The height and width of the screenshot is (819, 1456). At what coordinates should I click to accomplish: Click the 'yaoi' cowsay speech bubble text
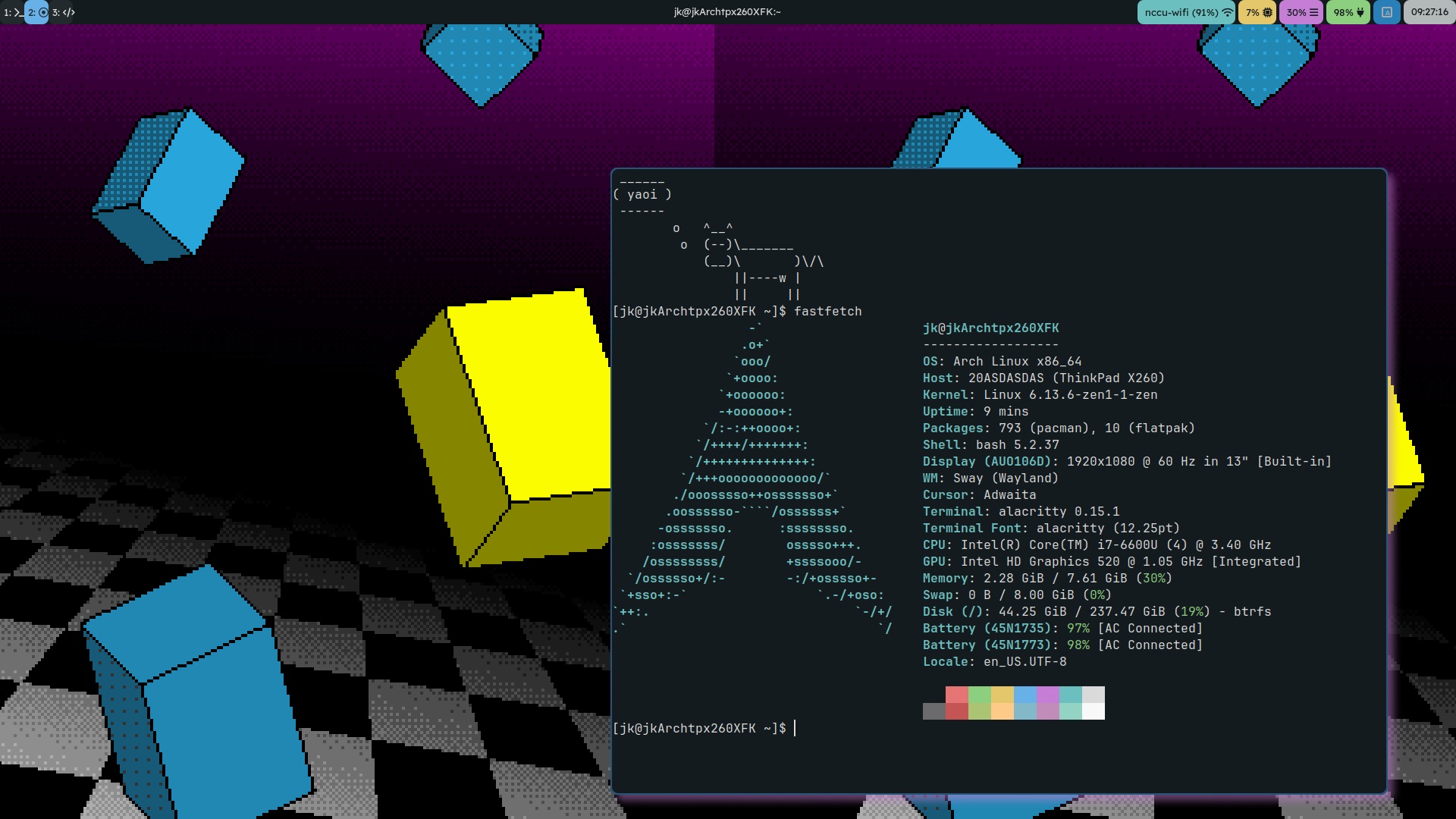pyautogui.click(x=642, y=194)
